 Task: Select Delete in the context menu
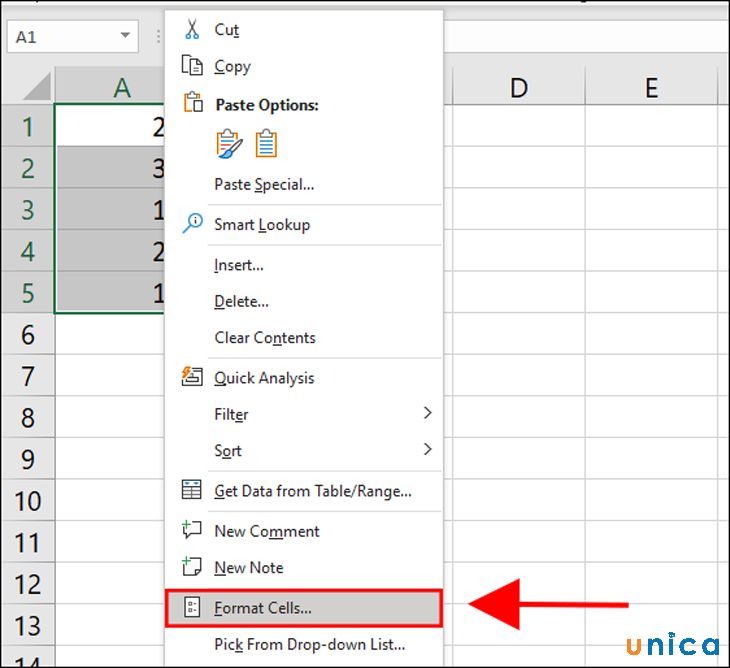pos(241,301)
